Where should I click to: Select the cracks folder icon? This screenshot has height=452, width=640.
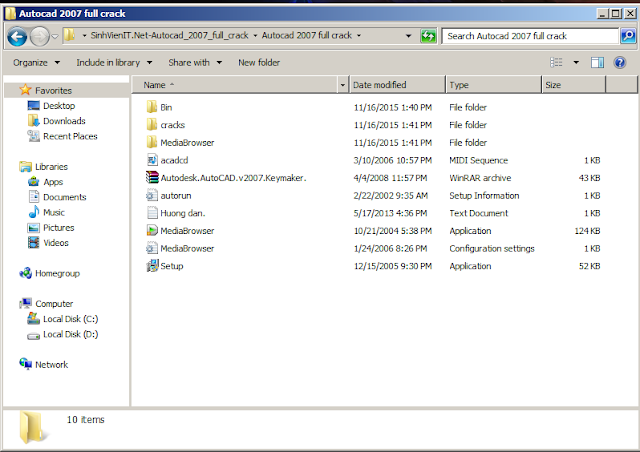click(152, 125)
